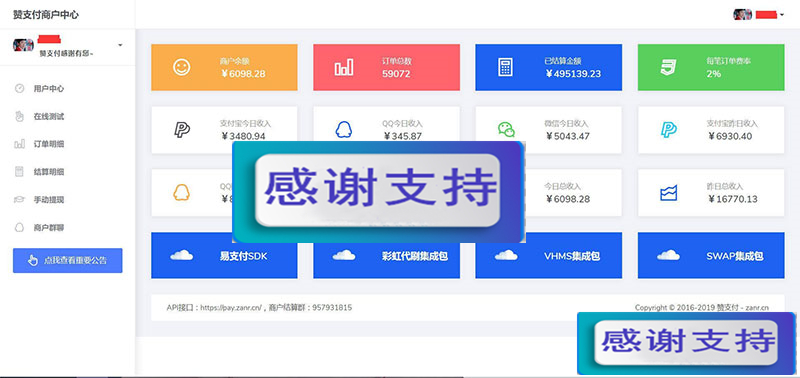Image resolution: width=800 pixels, height=378 pixels.
Task: Click the 商户群聊 sidebar icon
Action: 19,228
